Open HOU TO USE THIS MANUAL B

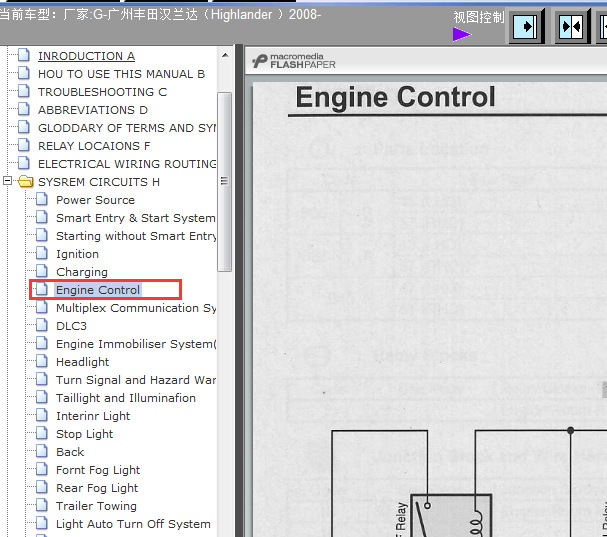tap(121, 74)
